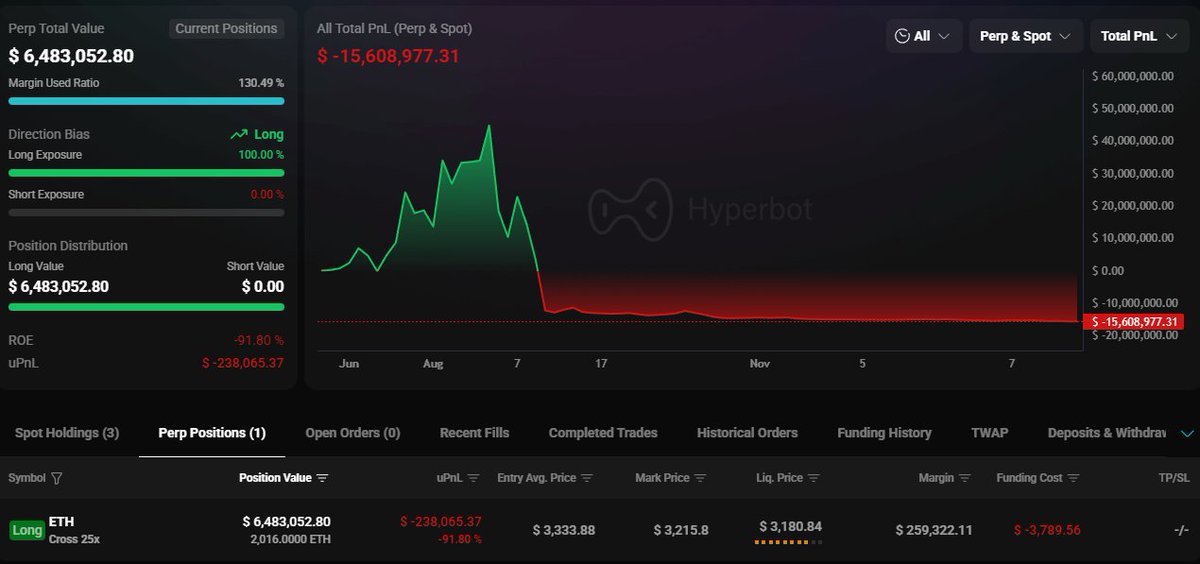Click position value $6,483,052.80 in ETH row

tap(286, 522)
